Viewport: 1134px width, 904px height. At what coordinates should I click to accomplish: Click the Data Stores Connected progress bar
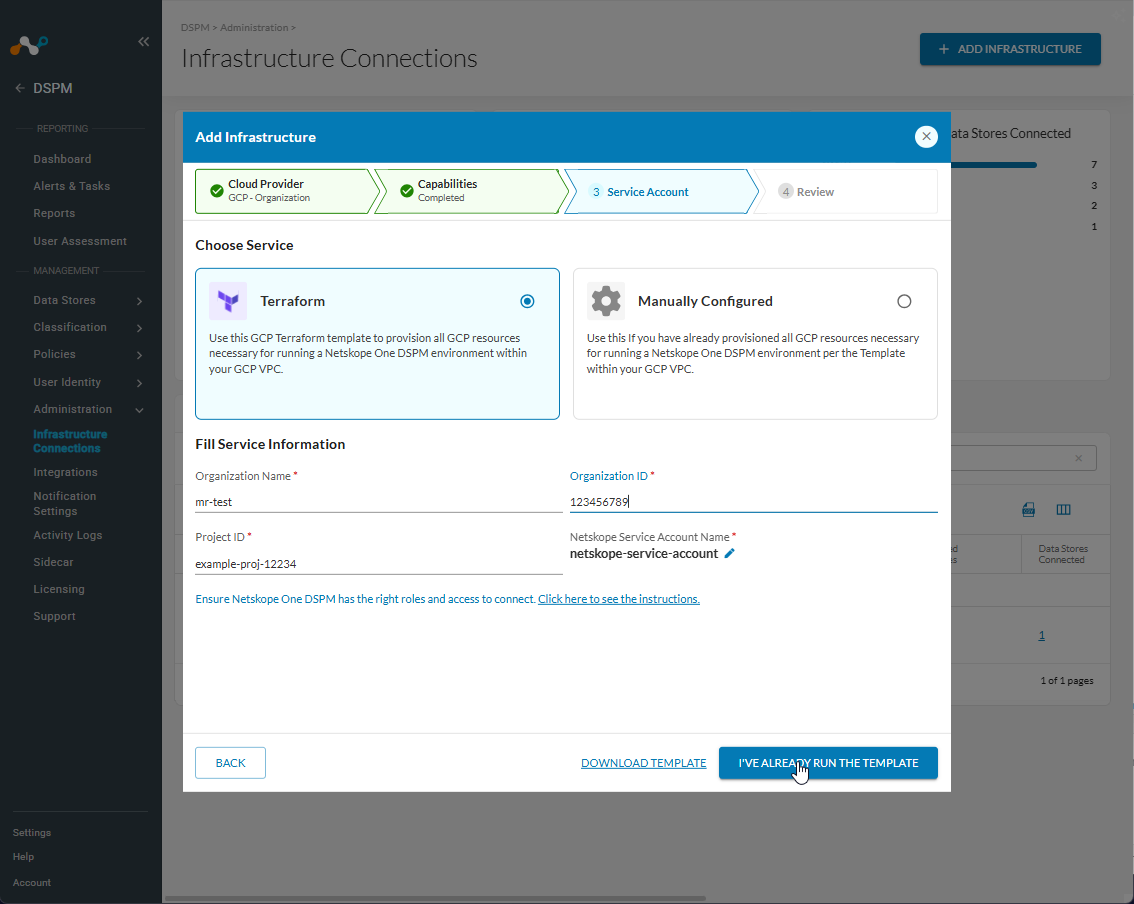coord(994,165)
